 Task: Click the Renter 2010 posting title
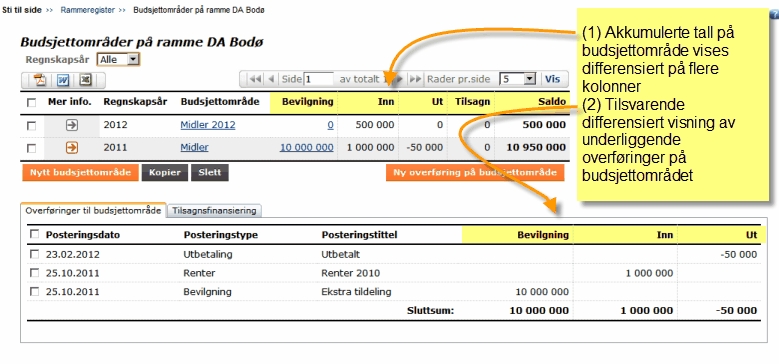(x=350, y=273)
